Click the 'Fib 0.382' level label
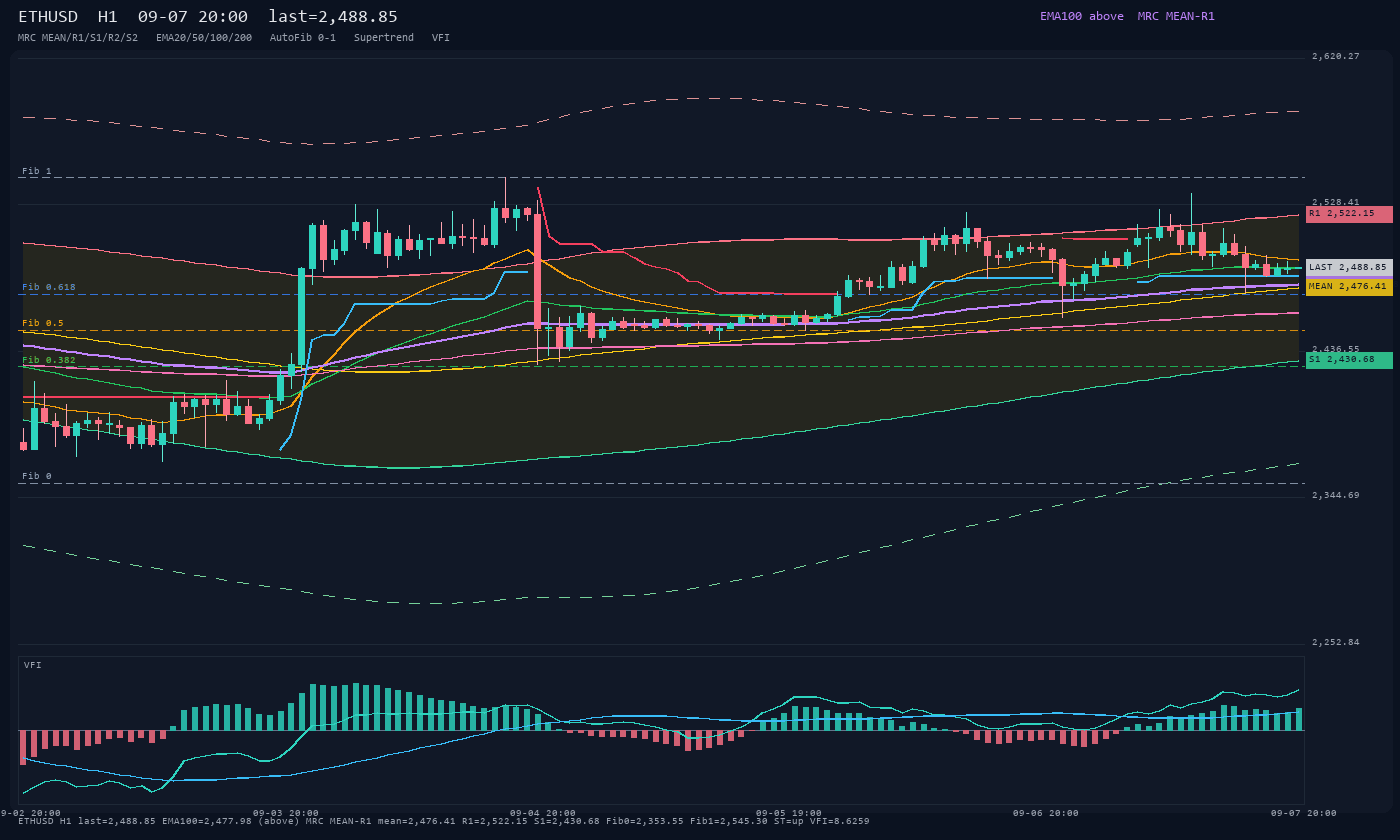This screenshot has height=840, width=1400. [49, 360]
